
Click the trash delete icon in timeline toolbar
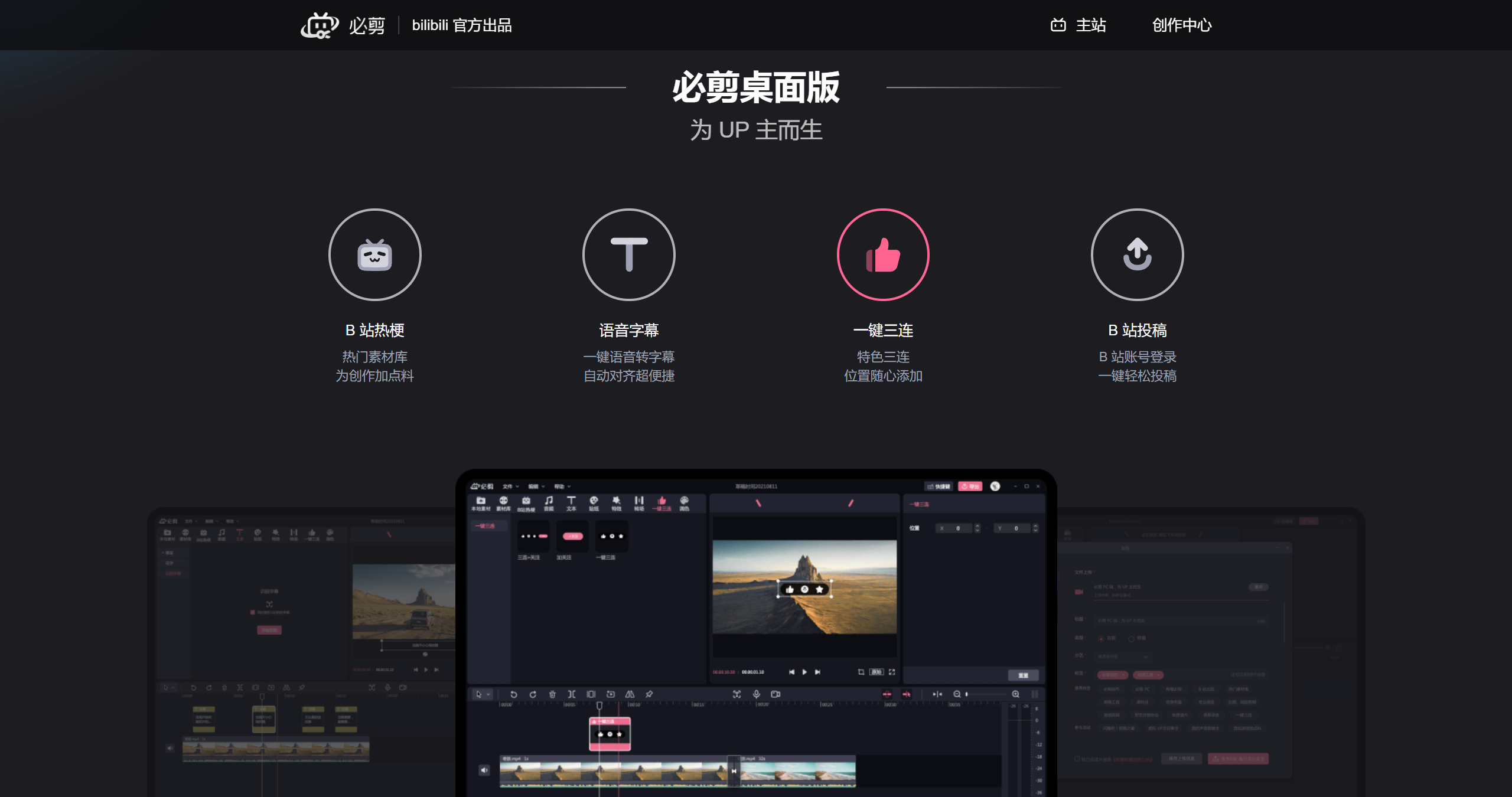[x=552, y=694]
